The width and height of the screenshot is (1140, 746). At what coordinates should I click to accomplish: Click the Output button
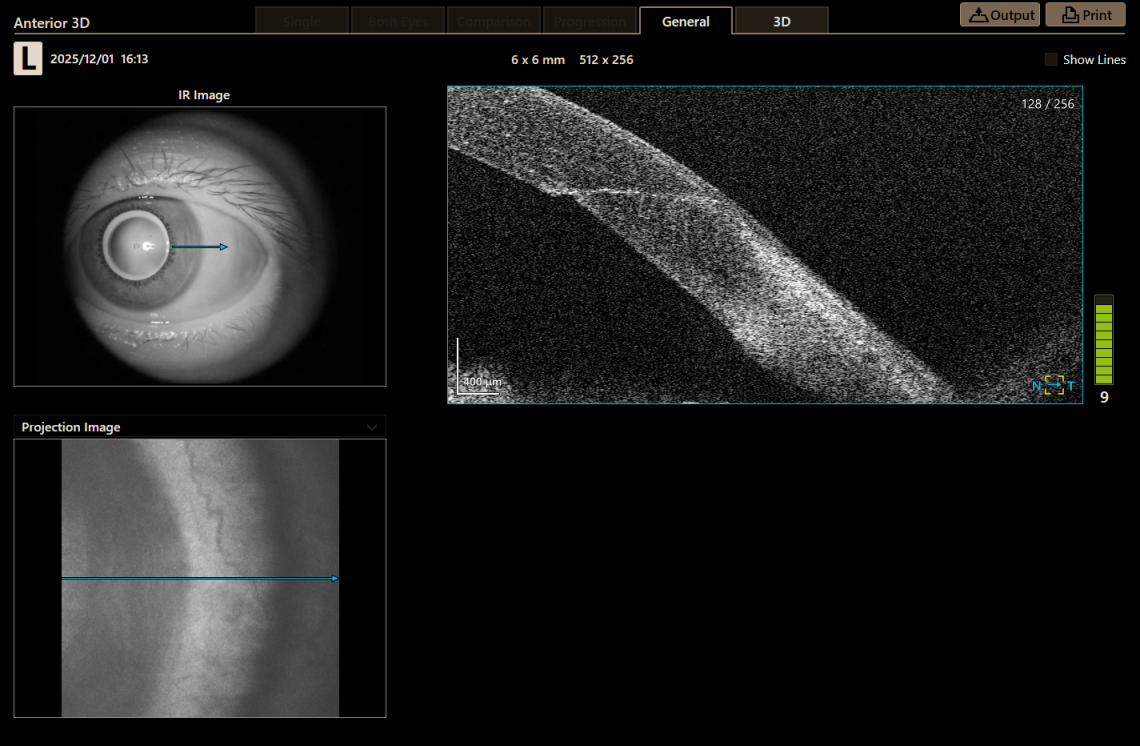tap(999, 14)
